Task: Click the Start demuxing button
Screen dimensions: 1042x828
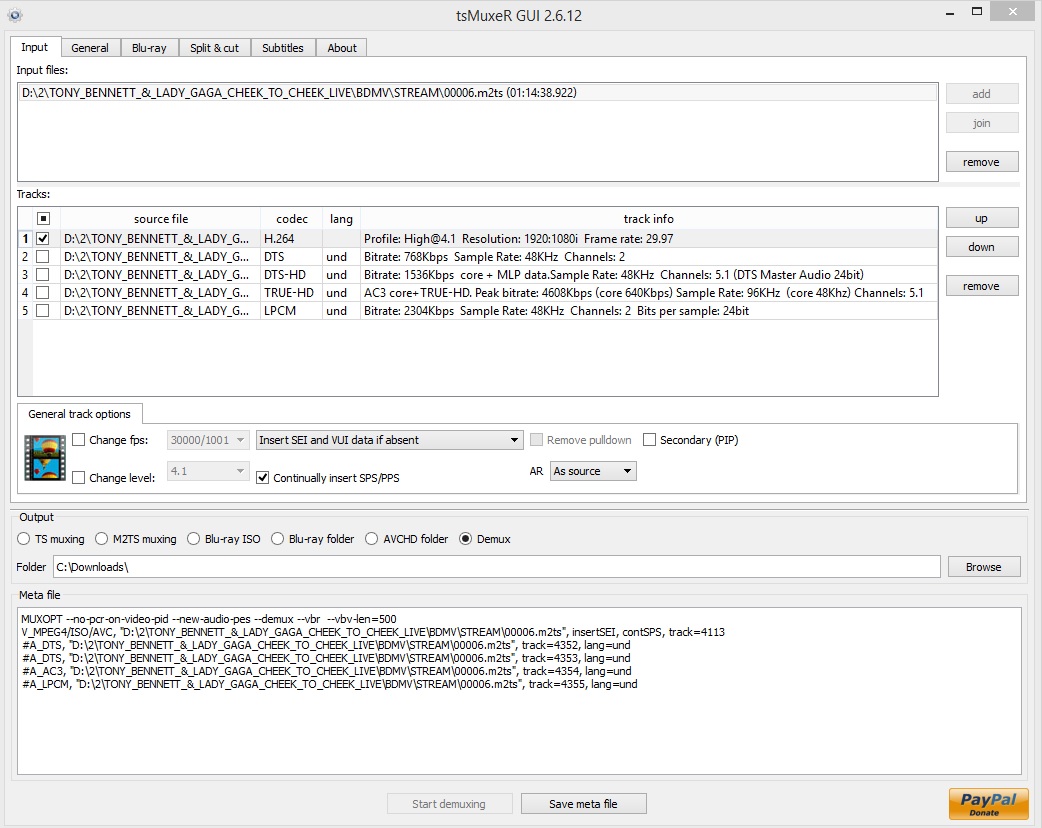Action: 449,804
